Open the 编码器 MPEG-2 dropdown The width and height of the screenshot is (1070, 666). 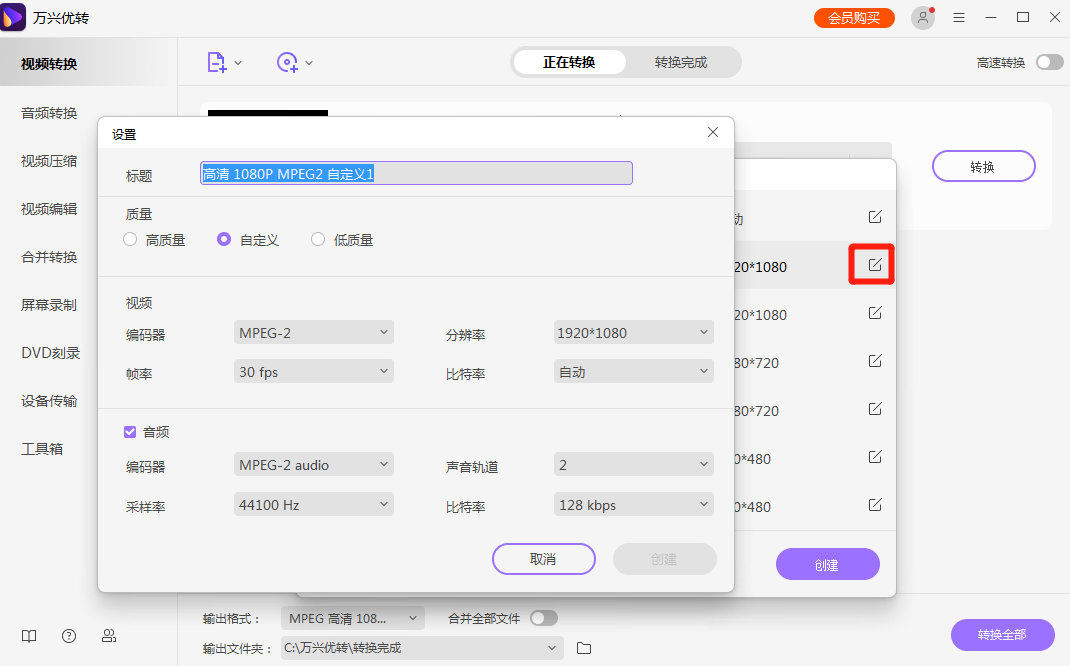point(313,331)
